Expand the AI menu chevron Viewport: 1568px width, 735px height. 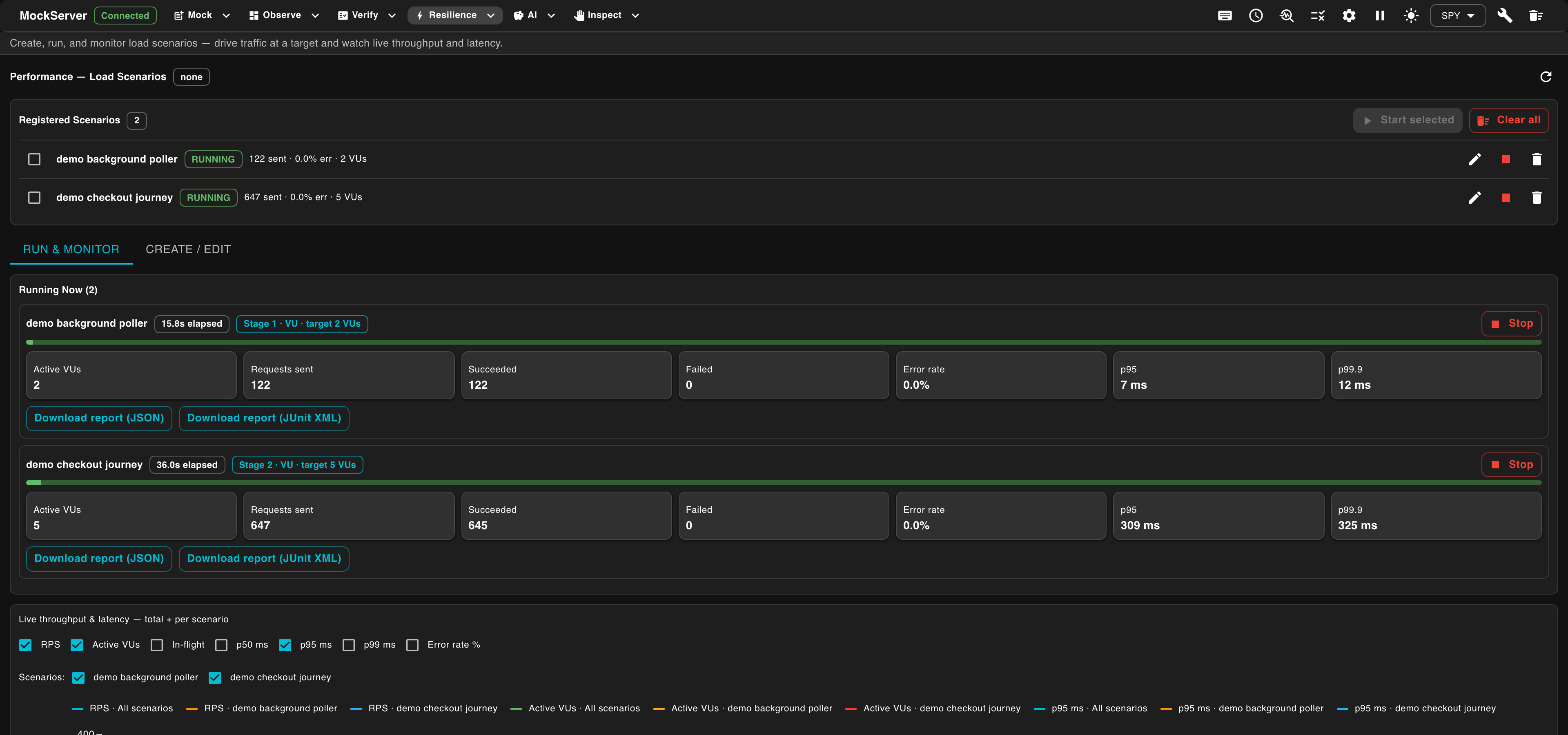pyautogui.click(x=551, y=16)
